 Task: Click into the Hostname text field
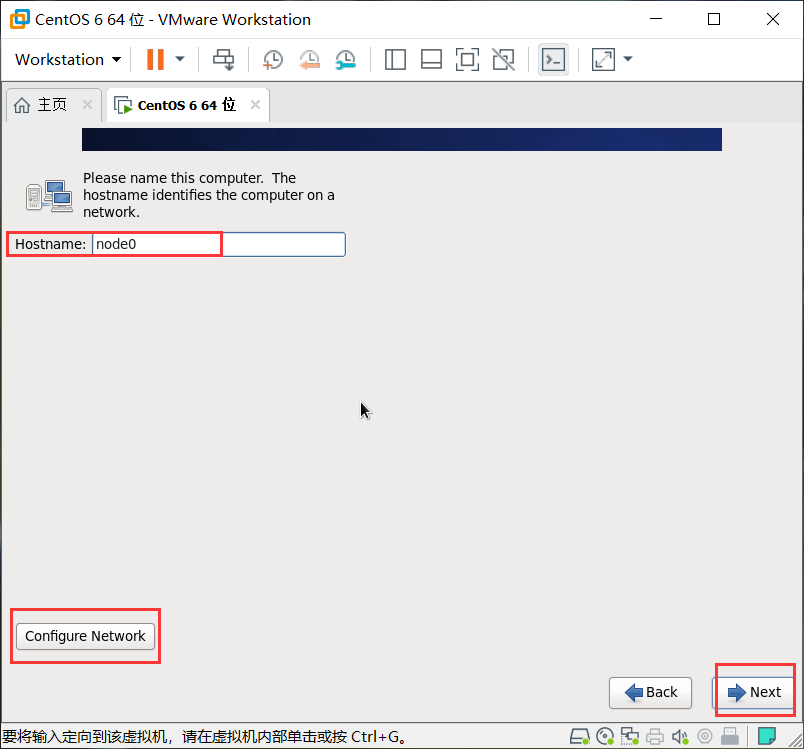tap(219, 245)
